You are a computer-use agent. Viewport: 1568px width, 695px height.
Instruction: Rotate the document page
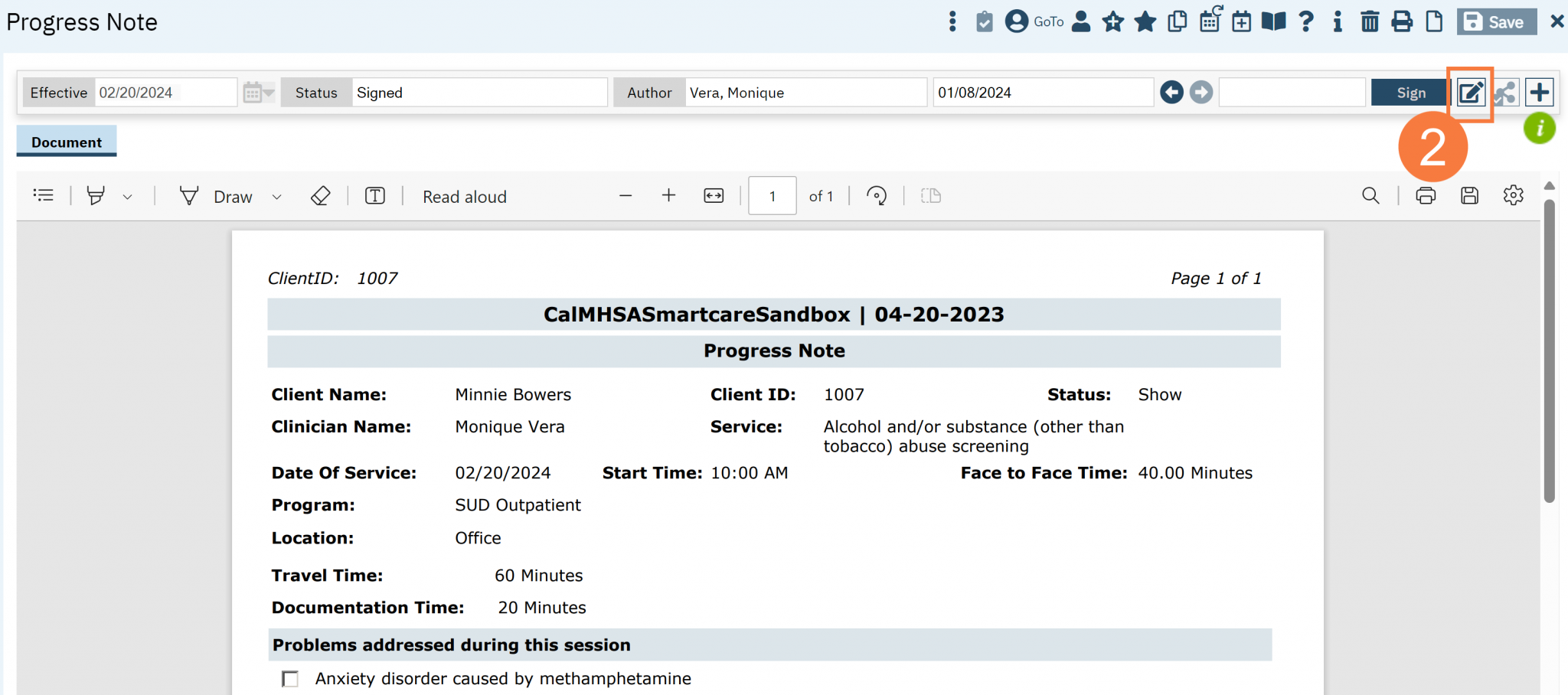(x=877, y=195)
